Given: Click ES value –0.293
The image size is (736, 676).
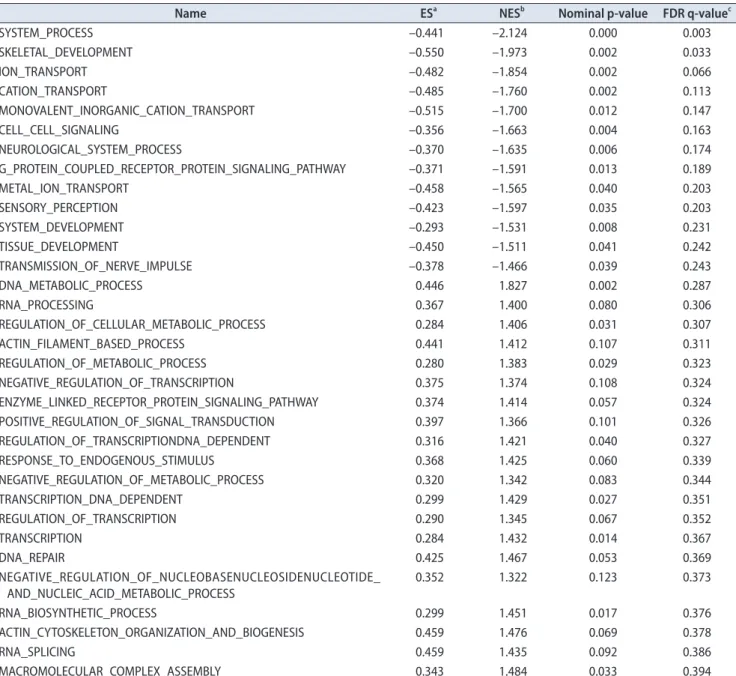Looking at the screenshot, I should [x=426, y=227].
